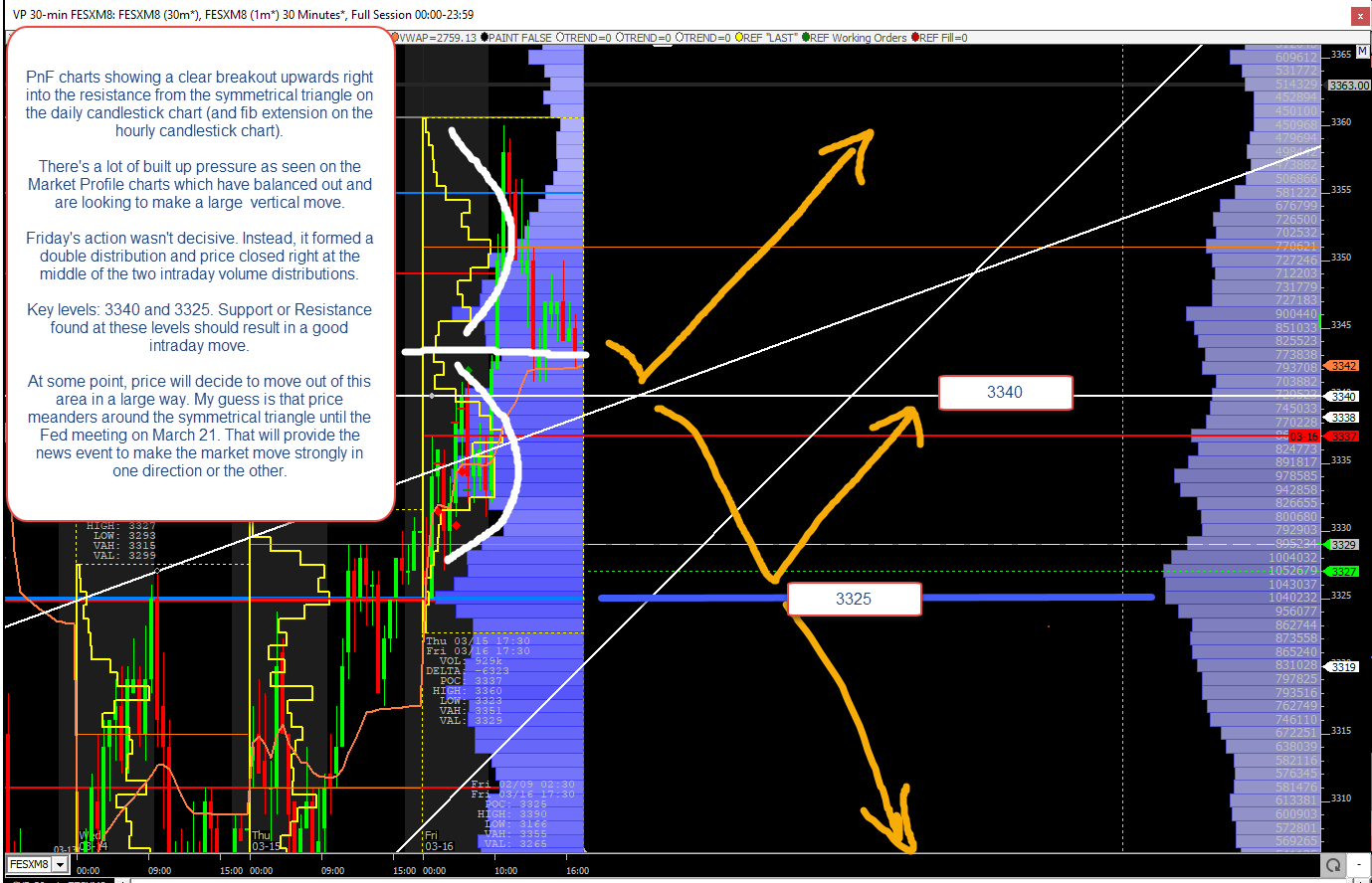Viewport: 1372px width, 883px height.
Task: Click the 609612 volume profile value
Action: [x=1295, y=58]
